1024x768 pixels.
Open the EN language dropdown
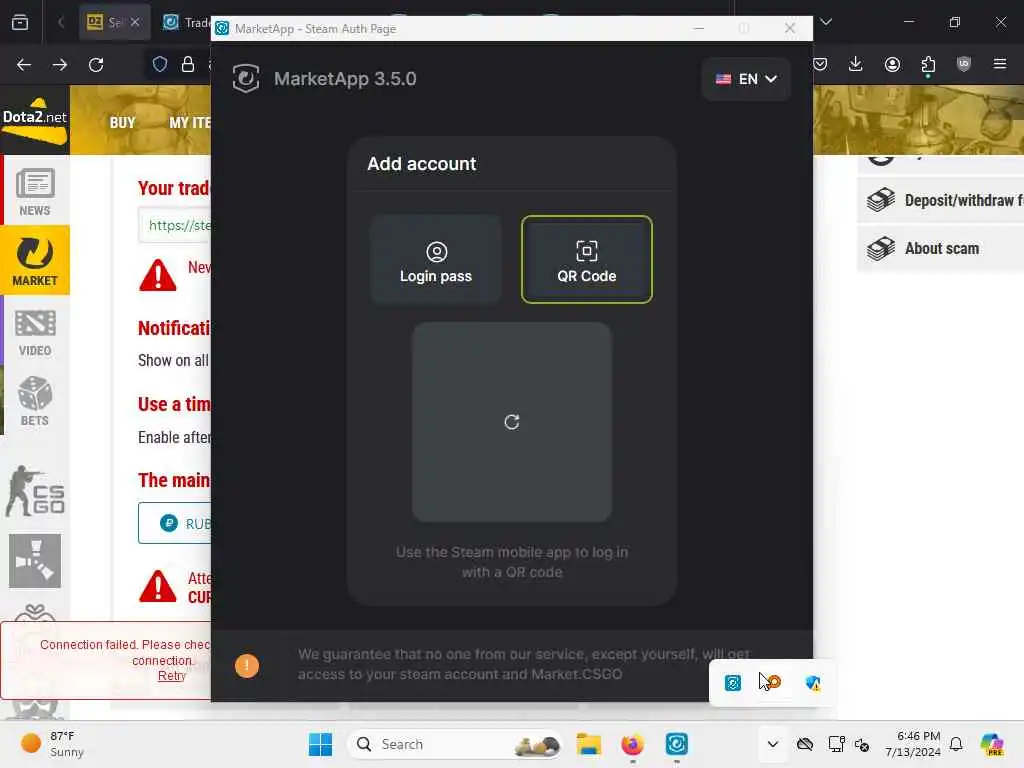[x=746, y=79]
